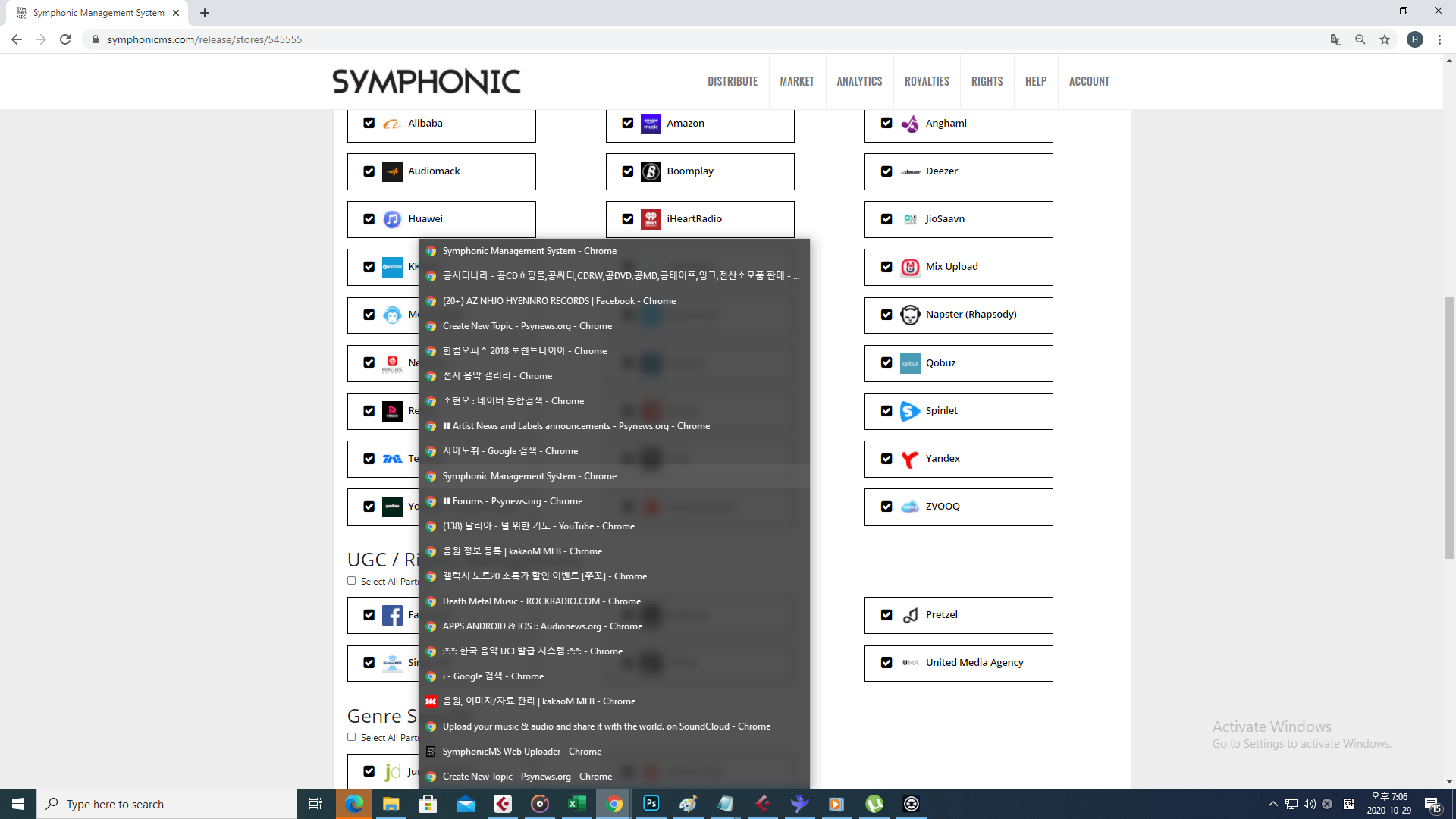Image resolution: width=1456 pixels, height=819 pixels.
Task: Click the Mix Upload logo icon
Action: (910, 267)
